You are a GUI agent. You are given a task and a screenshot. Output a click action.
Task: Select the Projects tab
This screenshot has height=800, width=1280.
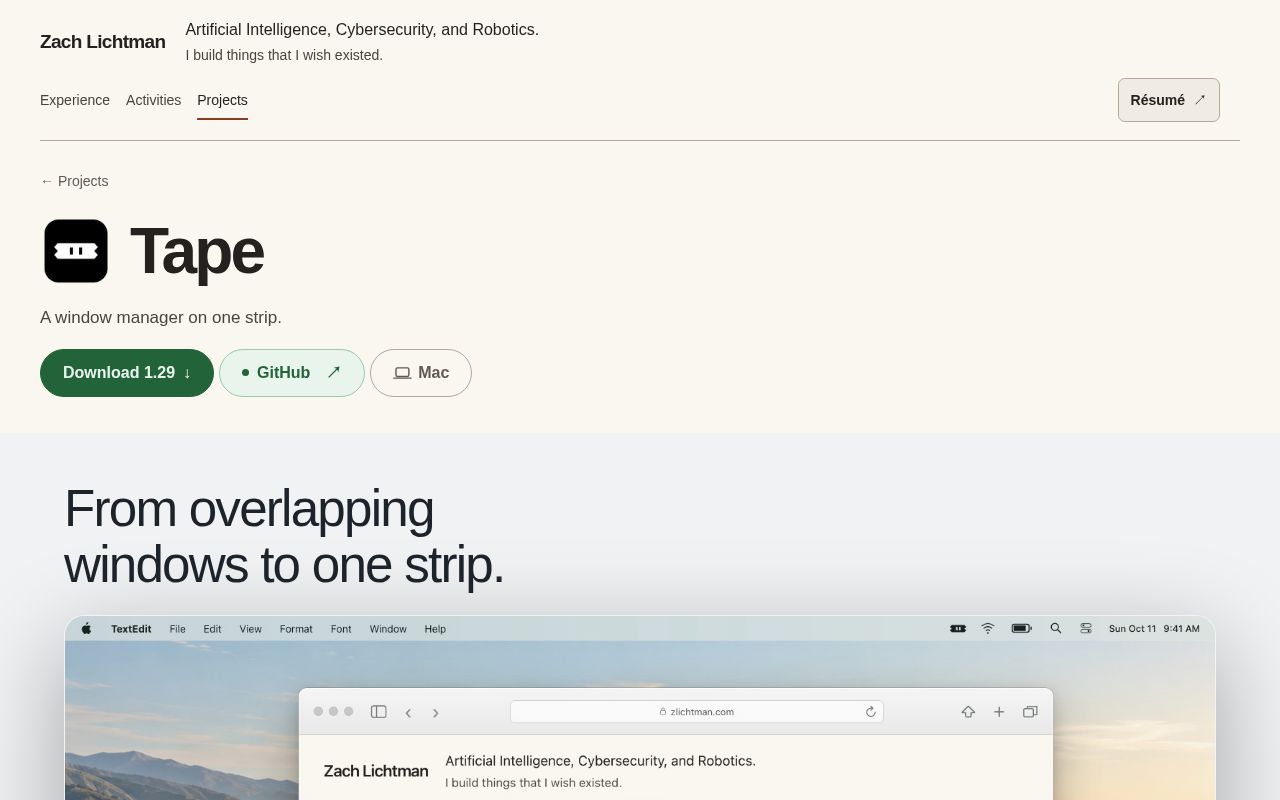[x=222, y=100]
